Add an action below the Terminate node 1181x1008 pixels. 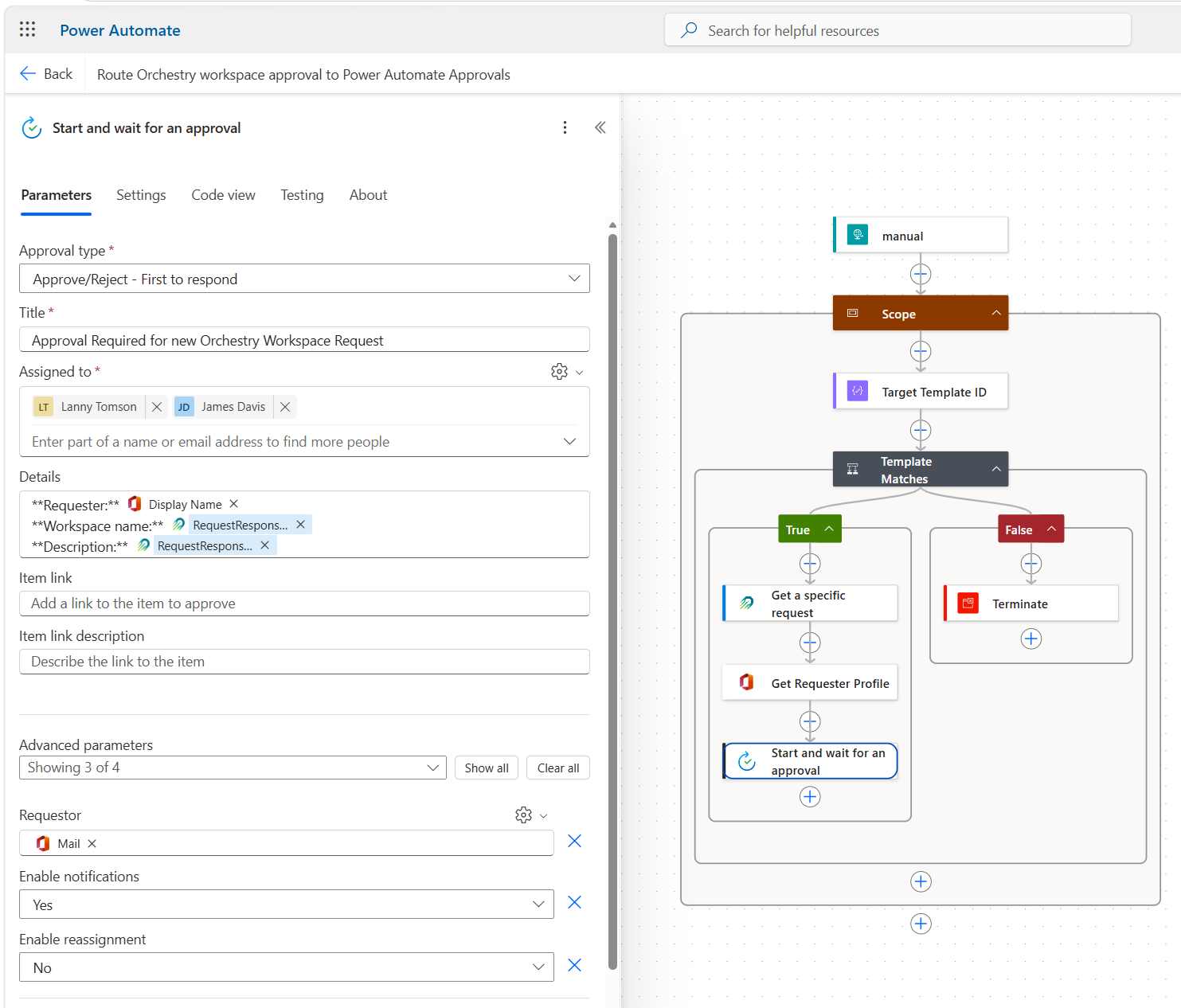(x=1031, y=639)
